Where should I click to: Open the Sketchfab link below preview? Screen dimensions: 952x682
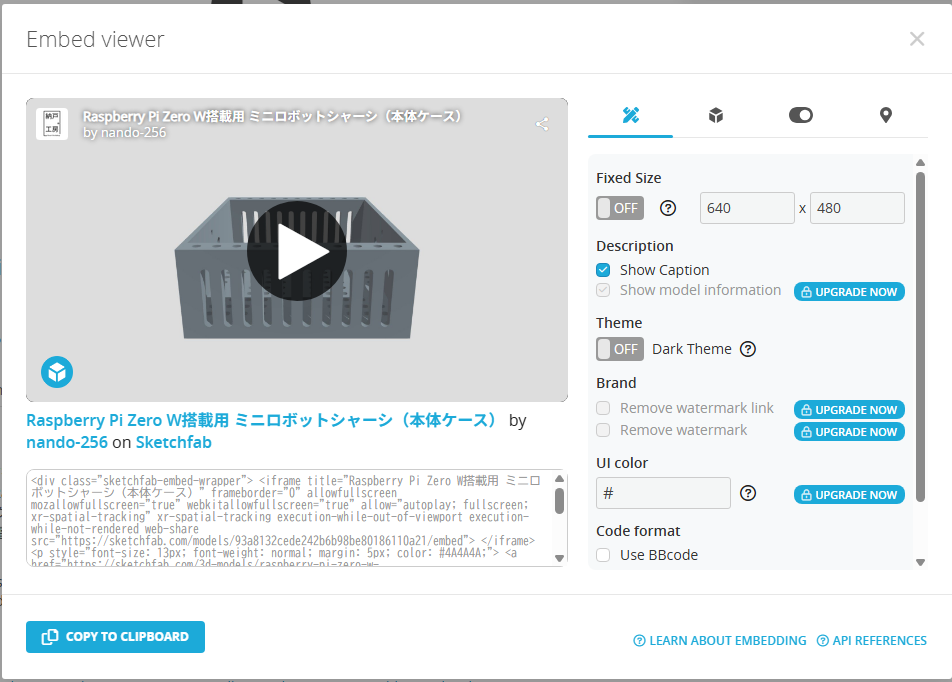point(174,442)
